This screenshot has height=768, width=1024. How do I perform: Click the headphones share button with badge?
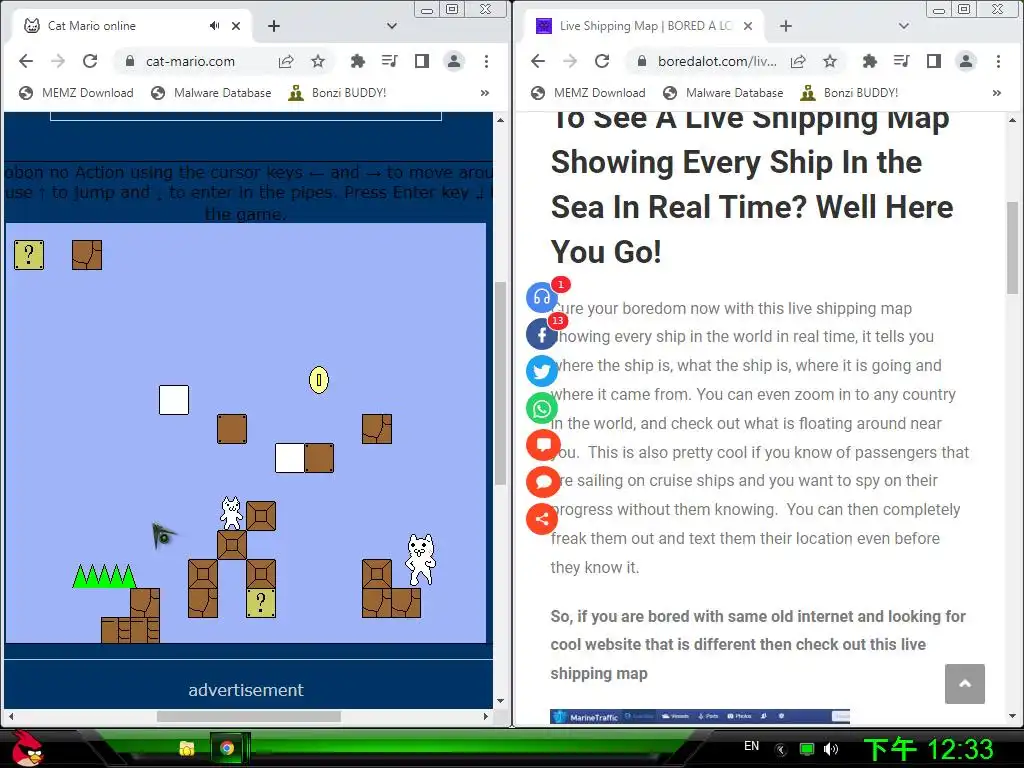542,298
